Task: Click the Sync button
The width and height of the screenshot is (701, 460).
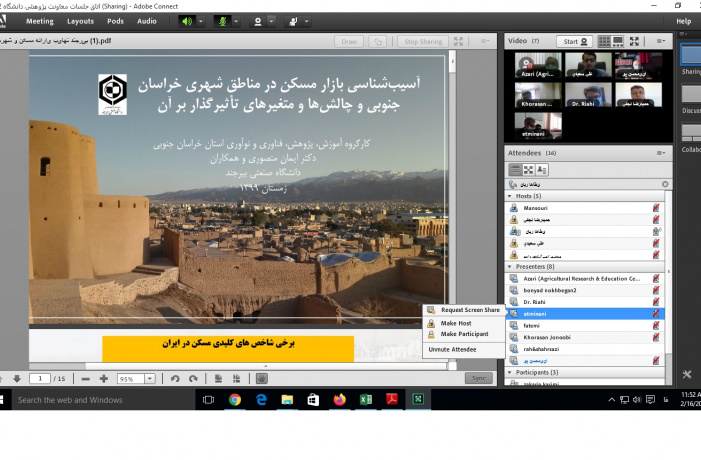Action: click(x=479, y=378)
